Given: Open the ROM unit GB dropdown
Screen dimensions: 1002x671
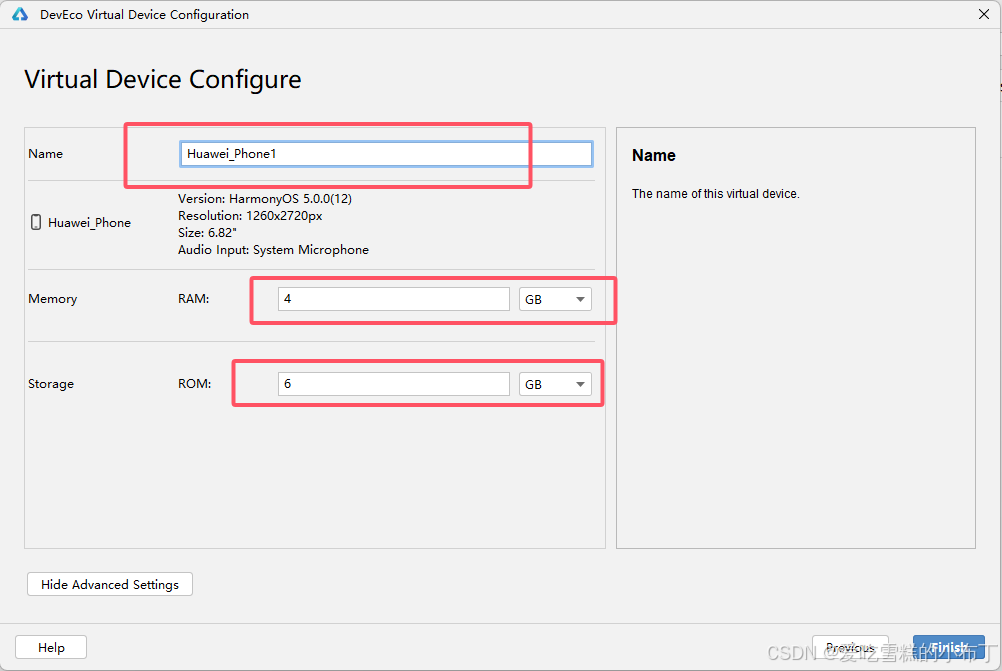Looking at the screenshot, I should click(555, 384).
